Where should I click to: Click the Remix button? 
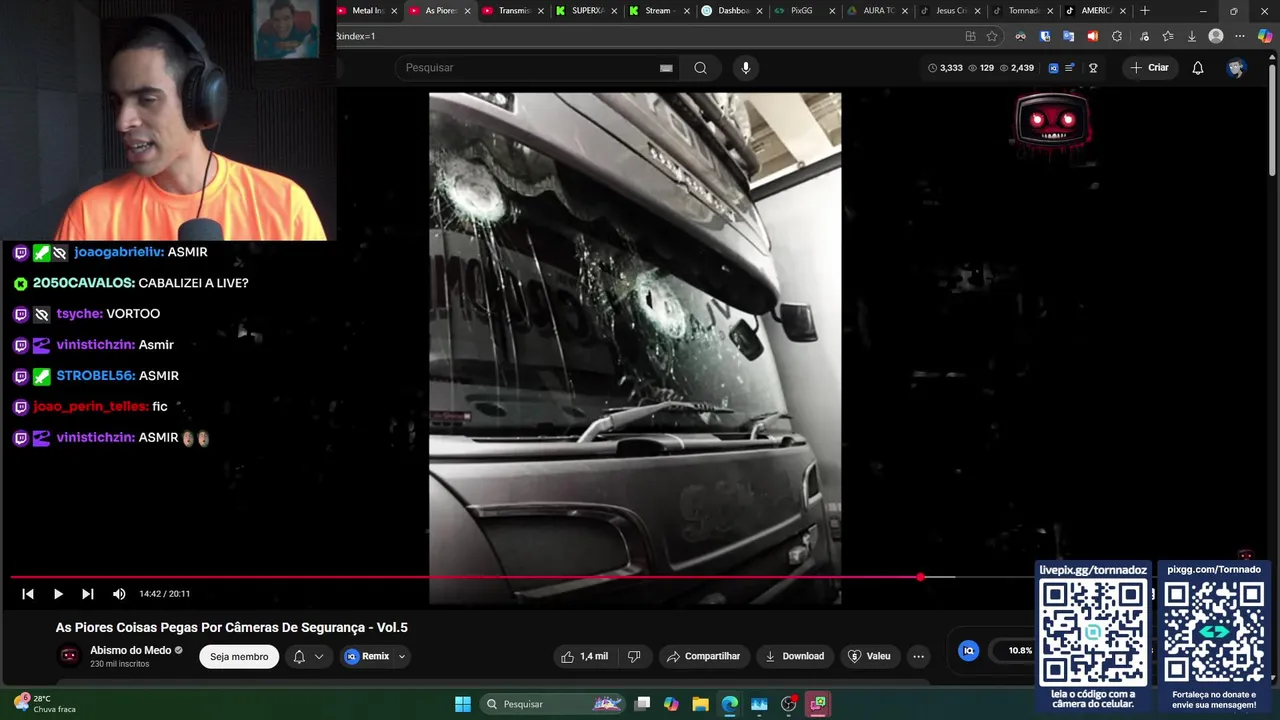pyautogui.click(x=368, y=656)
